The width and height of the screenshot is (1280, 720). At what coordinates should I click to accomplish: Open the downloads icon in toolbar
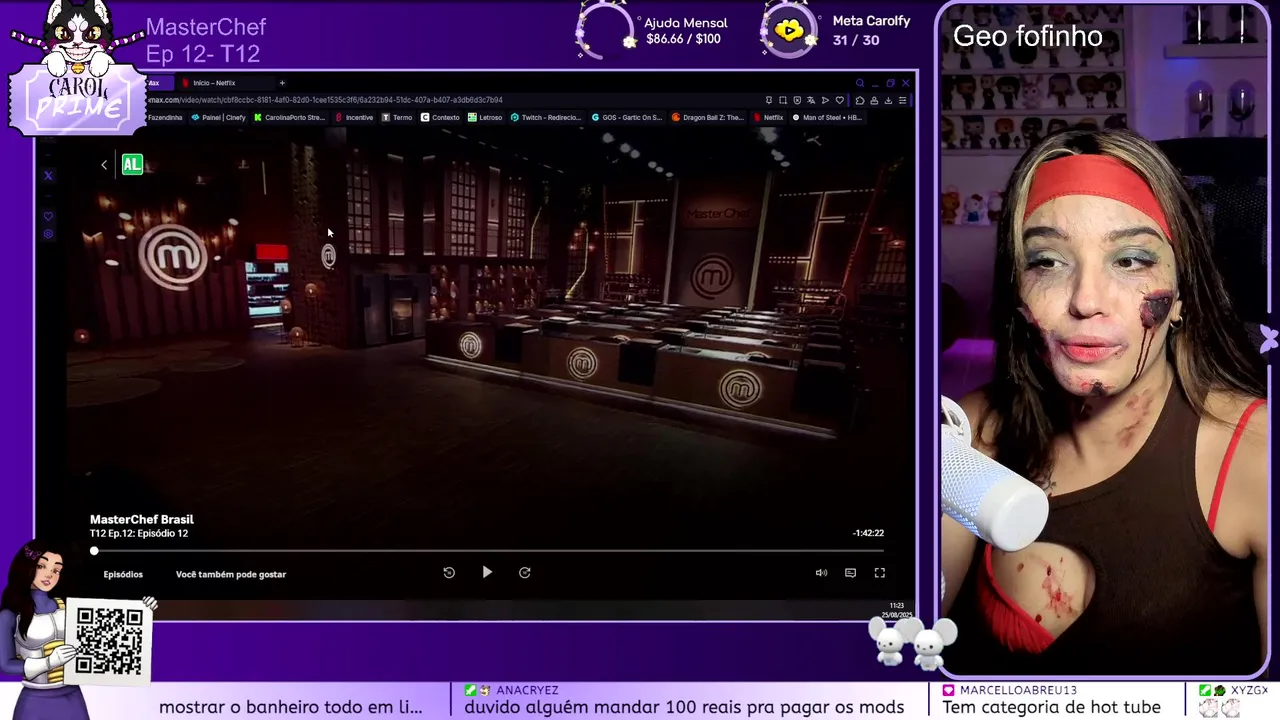pyautogui.click(x=888, y=100)
